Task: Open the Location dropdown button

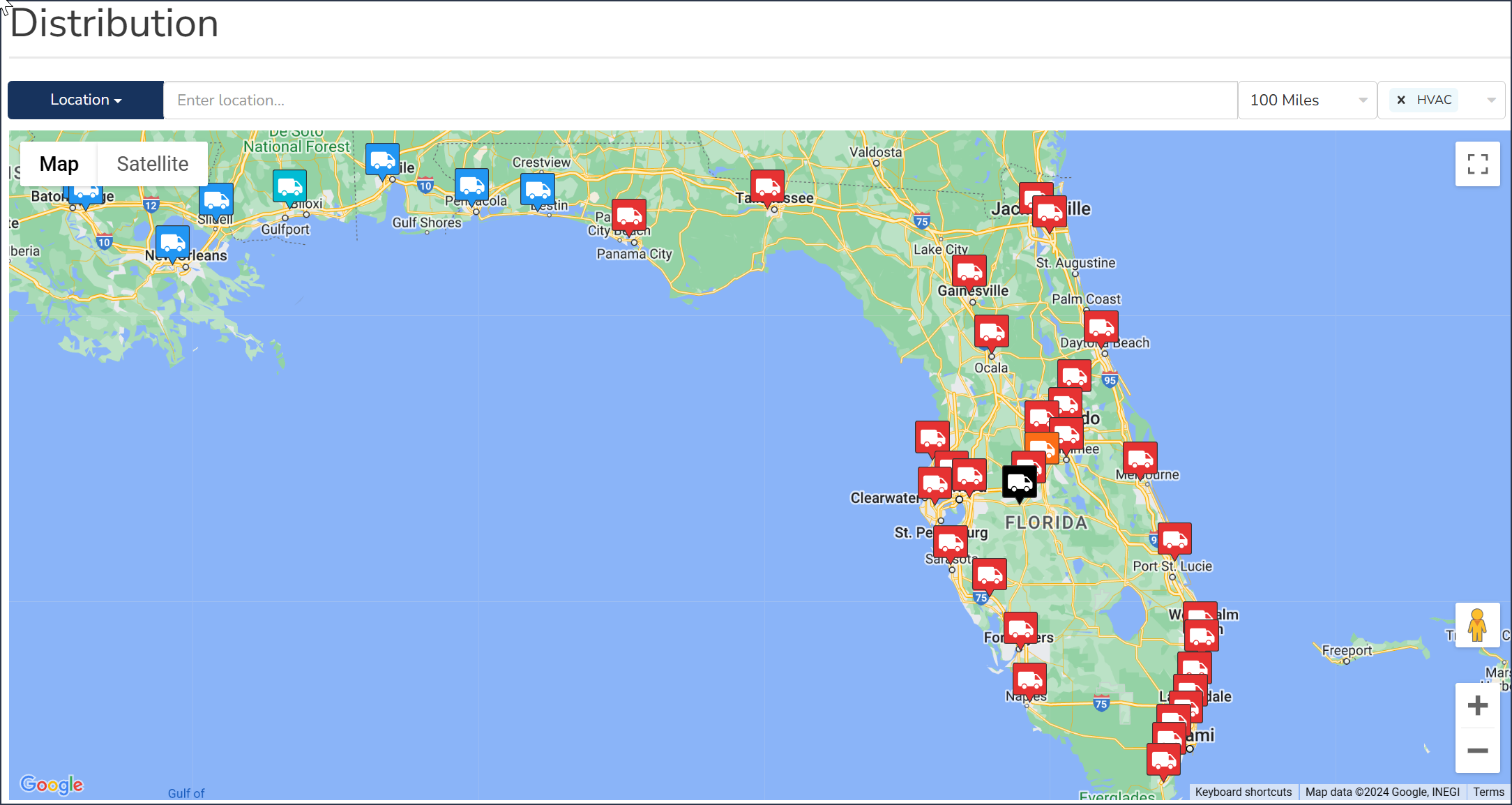Action: pyautogui.click(x=86, y=100)
